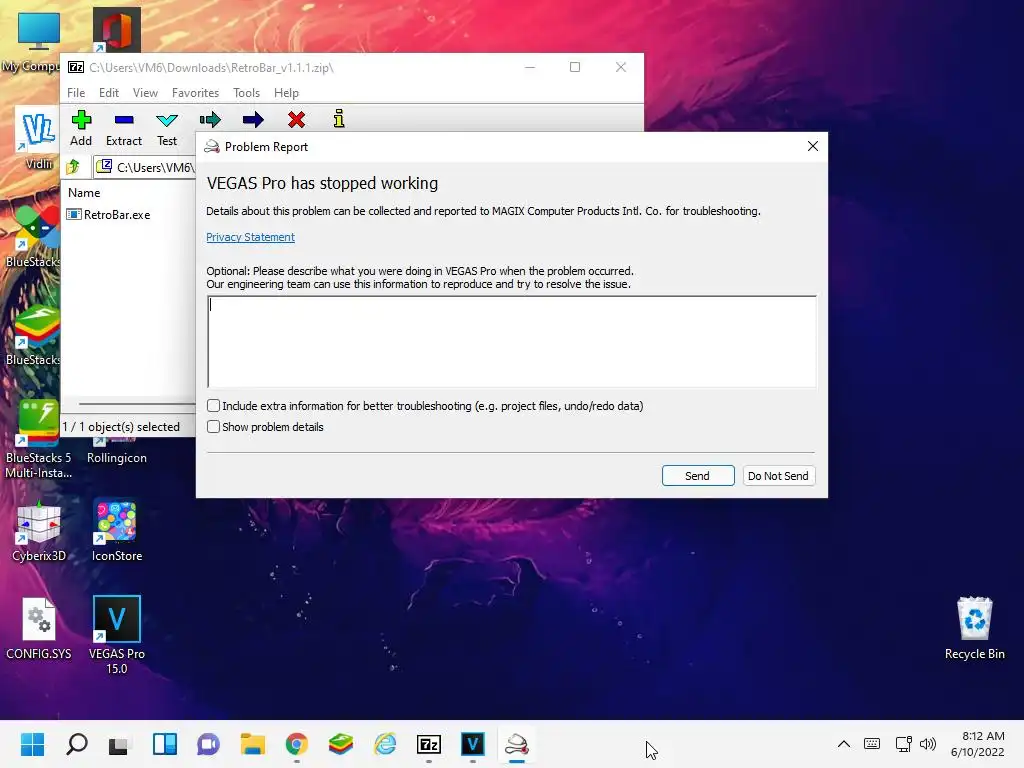
Task: Select RetroBar.exe in the 7-Zip file list
Action: click(x=109, y=215)
